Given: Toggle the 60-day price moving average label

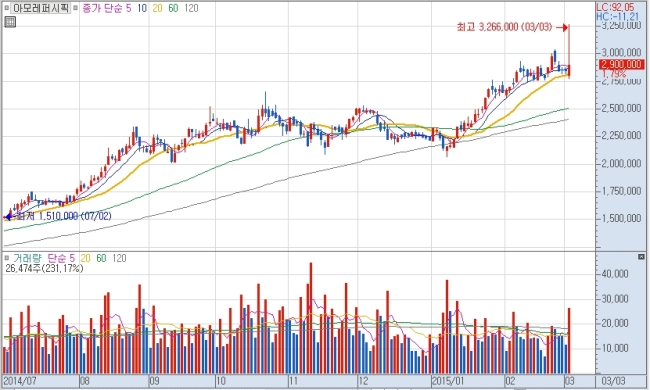Looking at the screenshot, I should pos(173,8).
